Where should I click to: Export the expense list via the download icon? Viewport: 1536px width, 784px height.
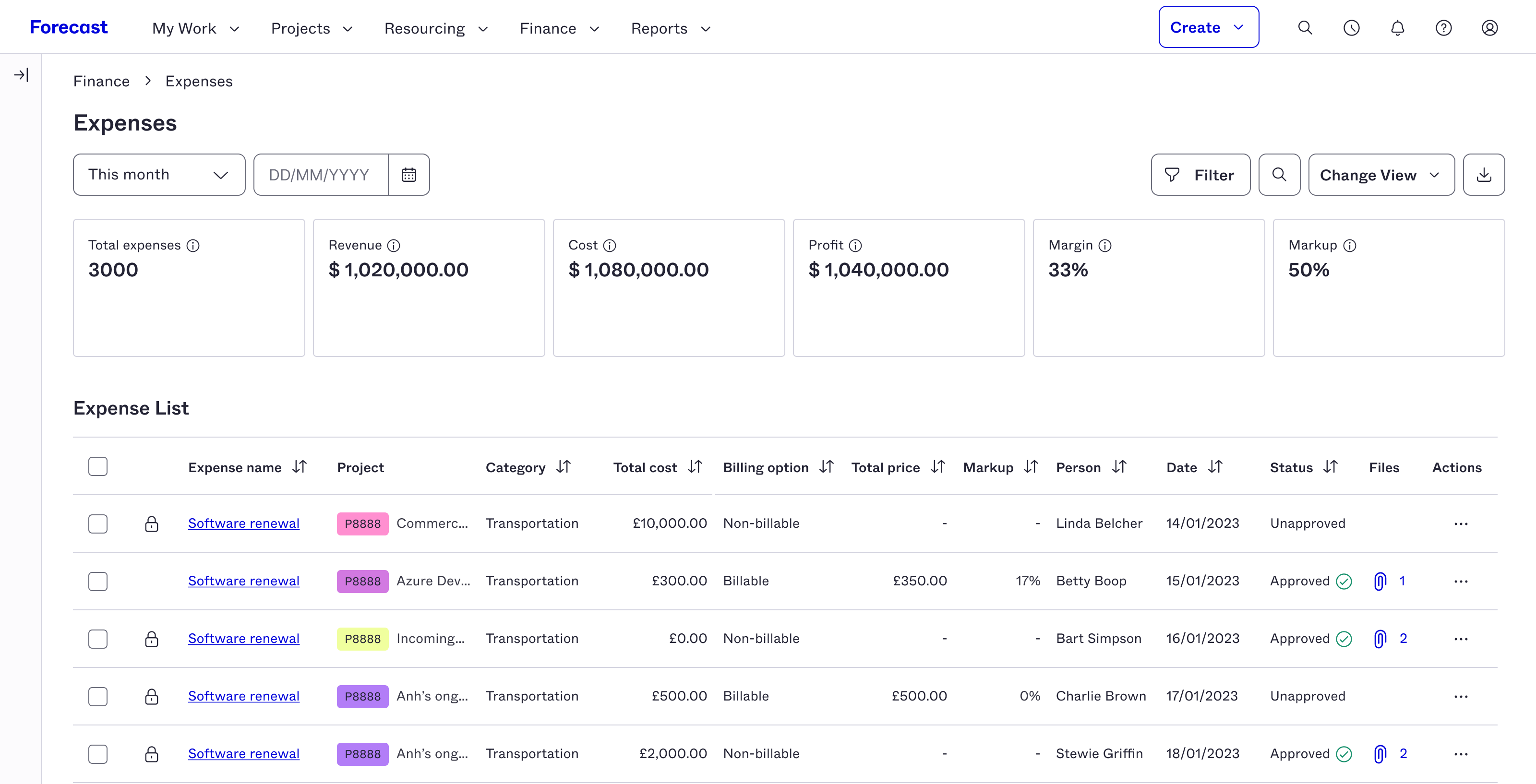point(1484,174)
